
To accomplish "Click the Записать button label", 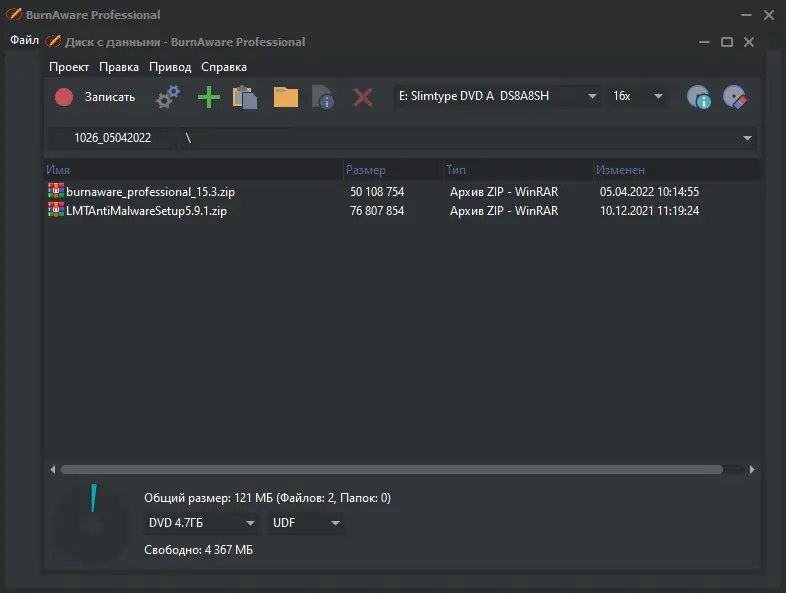I will tap(110, 97).
